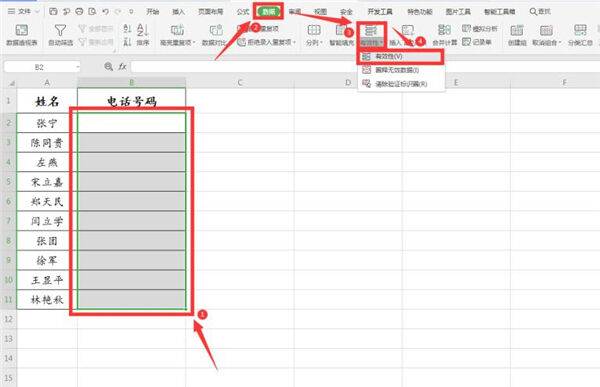Viewport: 600px width, 387px height.
Task: Open the 高亮重复项 highlight duplicates dropdown
Action: tap(178, 34)
